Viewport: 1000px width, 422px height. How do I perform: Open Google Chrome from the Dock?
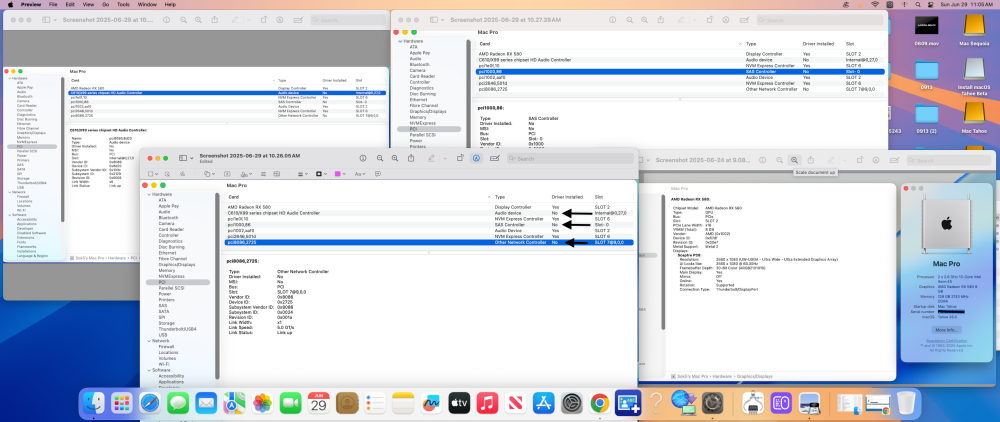coord(599,403)
